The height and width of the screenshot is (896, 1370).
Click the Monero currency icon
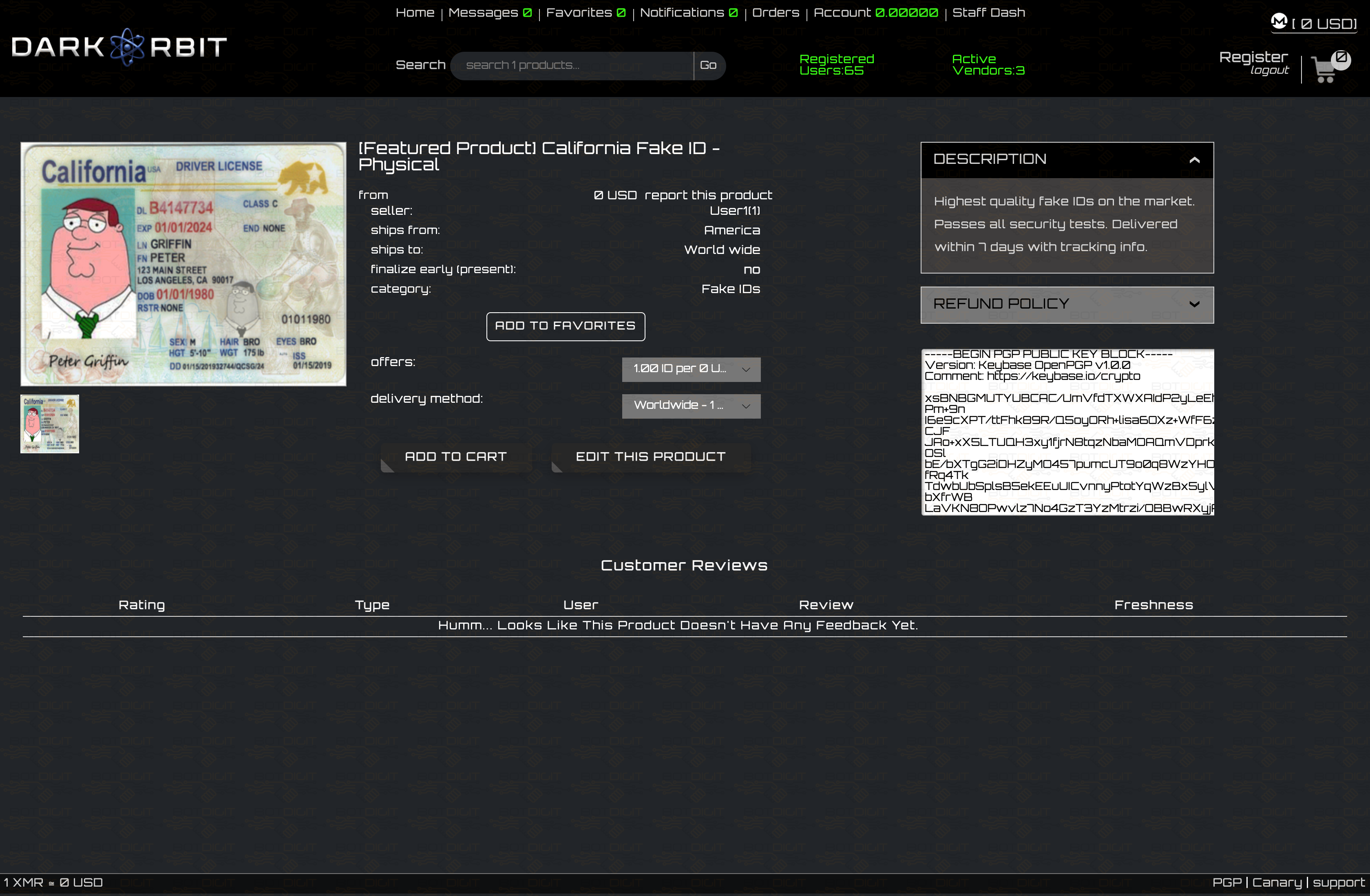[x=1279, y=21]
